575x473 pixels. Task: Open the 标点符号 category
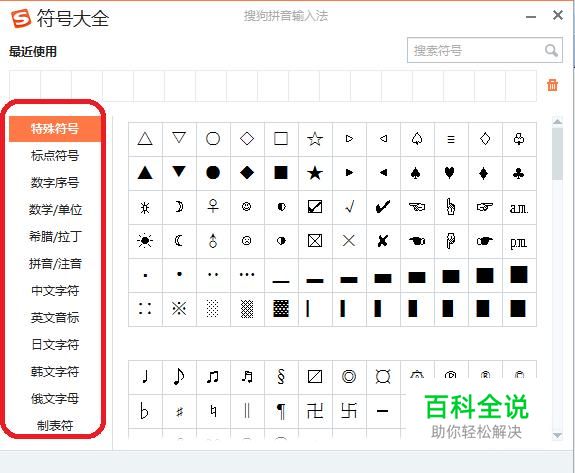coord(55,156)
